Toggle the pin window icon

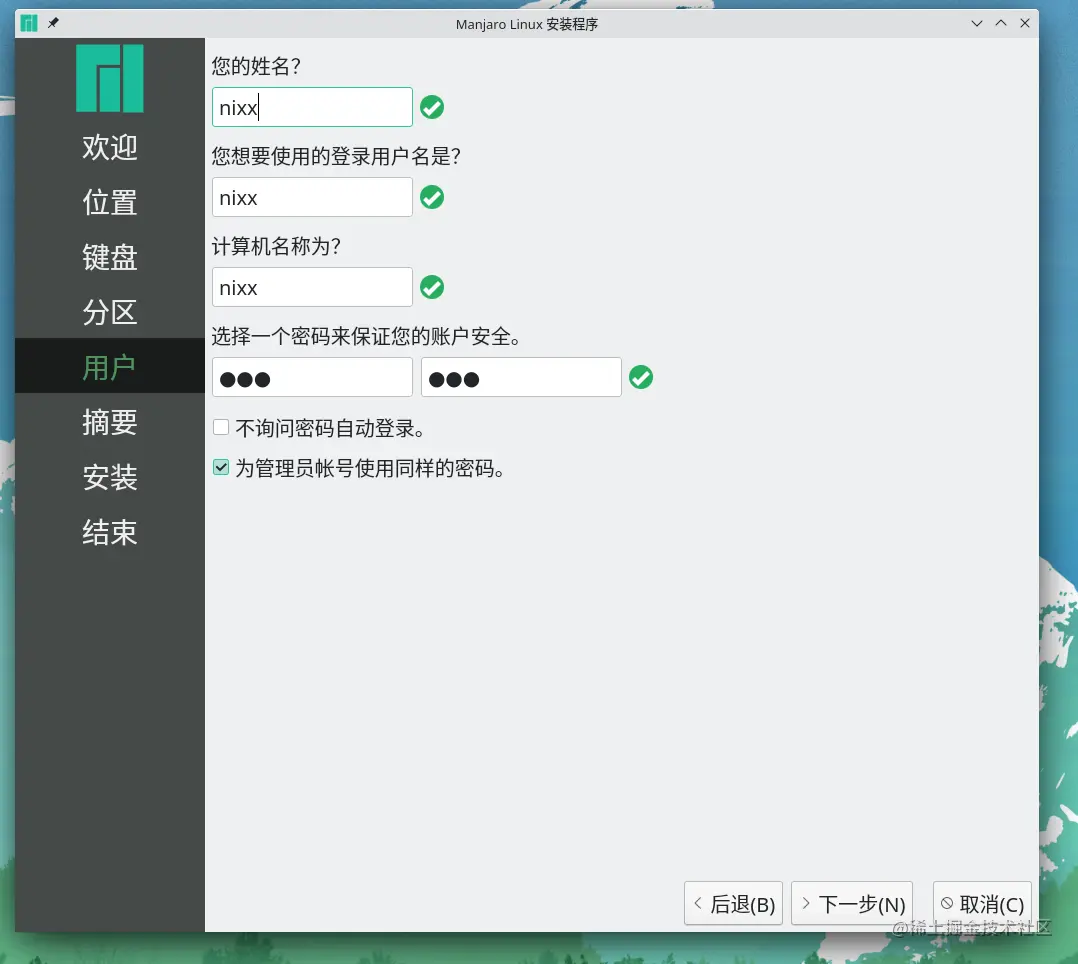tap(53, 23)
